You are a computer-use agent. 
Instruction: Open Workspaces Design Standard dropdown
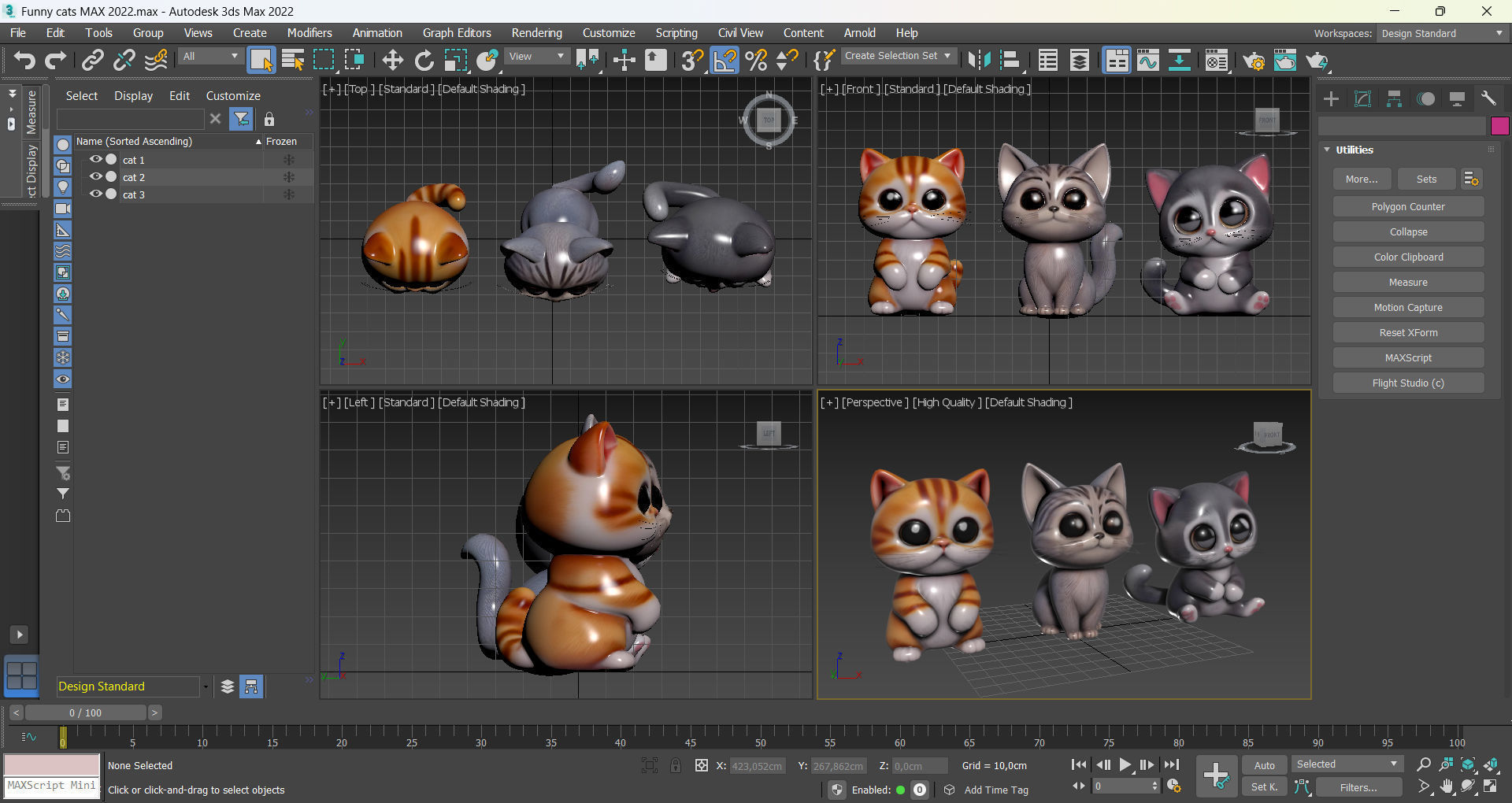pyautogui.click(x=1441, y=33)
